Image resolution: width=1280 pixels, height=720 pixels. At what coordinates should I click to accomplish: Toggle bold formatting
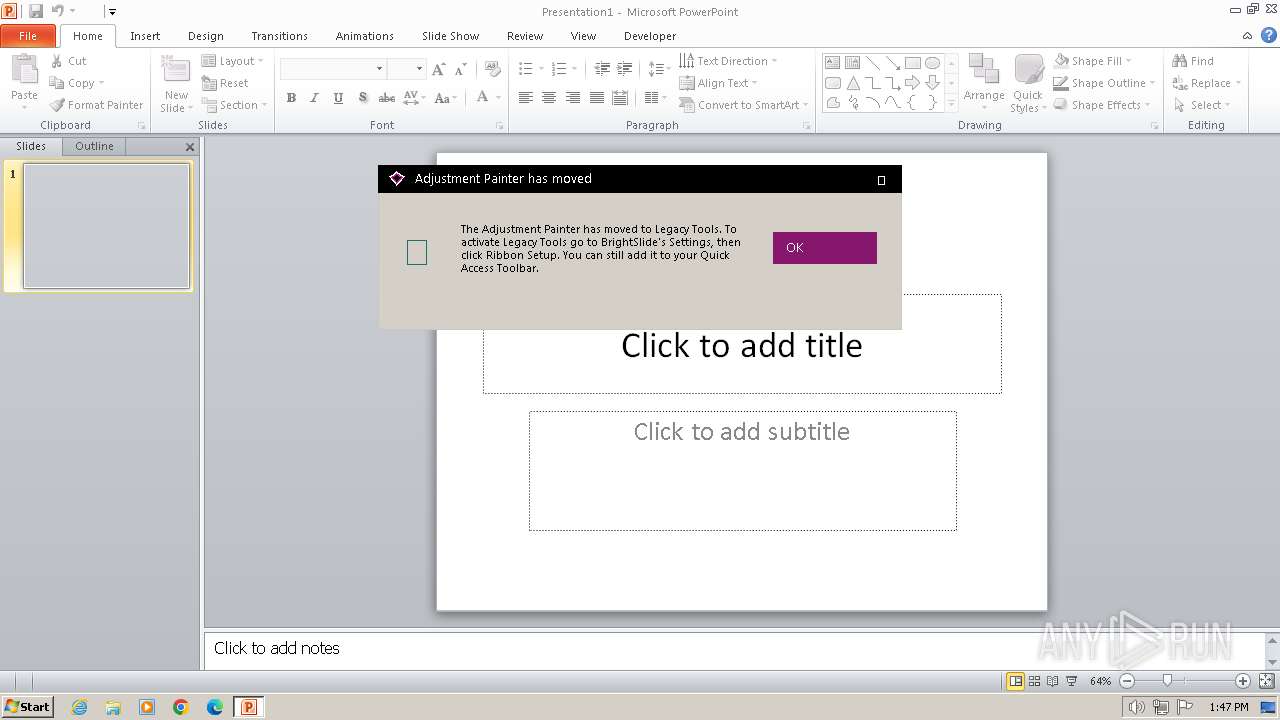(291, 98)
